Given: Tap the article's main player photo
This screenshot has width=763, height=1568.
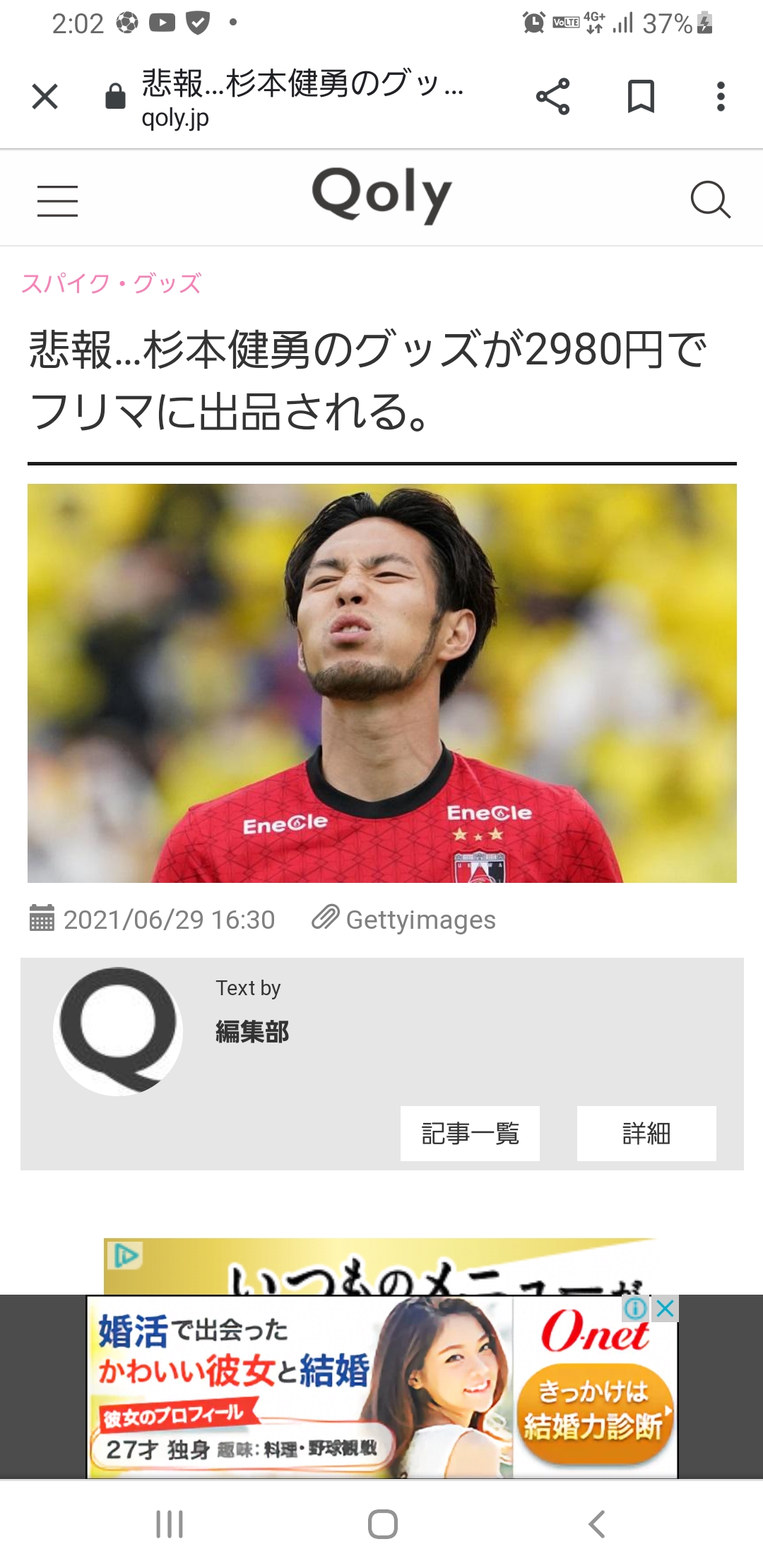Looking at the screenshot, I should pos(382,683).
